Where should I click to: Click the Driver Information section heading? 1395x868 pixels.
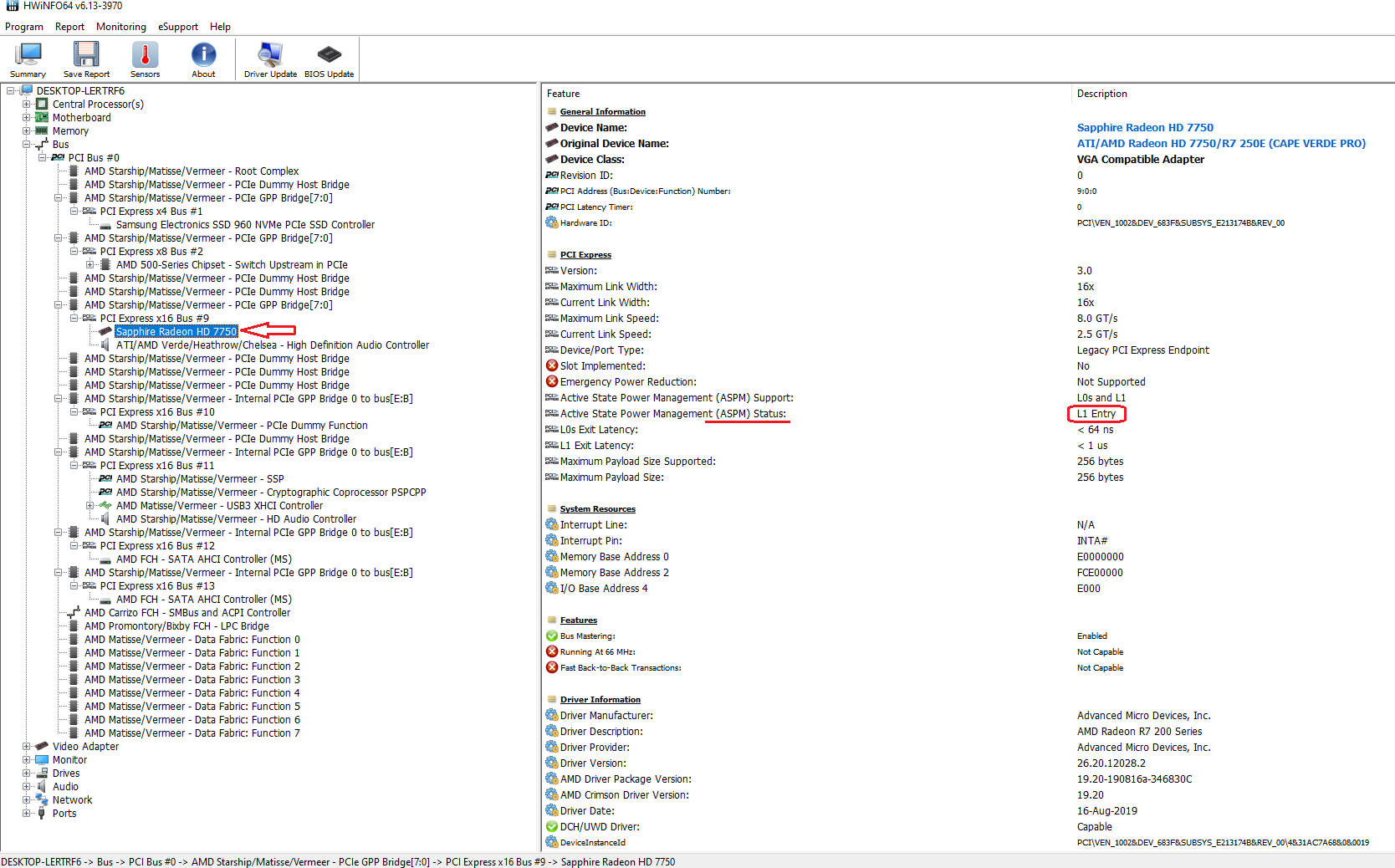[x=600, y=700]
